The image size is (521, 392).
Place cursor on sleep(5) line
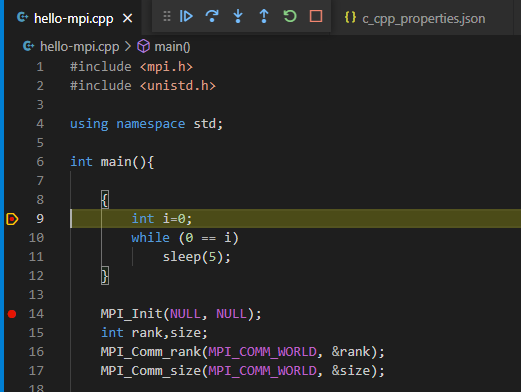pos(196,257)
